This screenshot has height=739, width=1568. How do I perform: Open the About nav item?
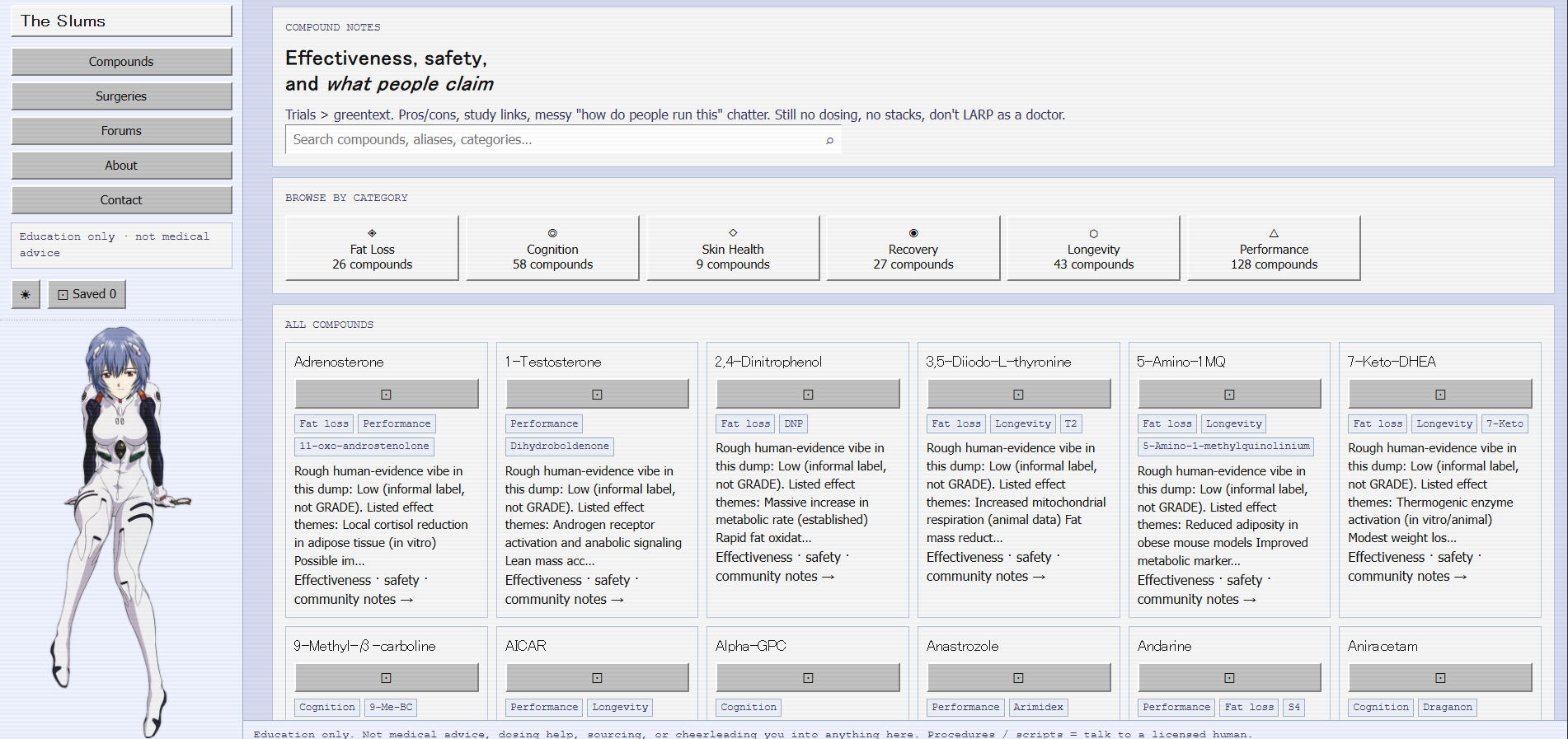coord(121,166)
